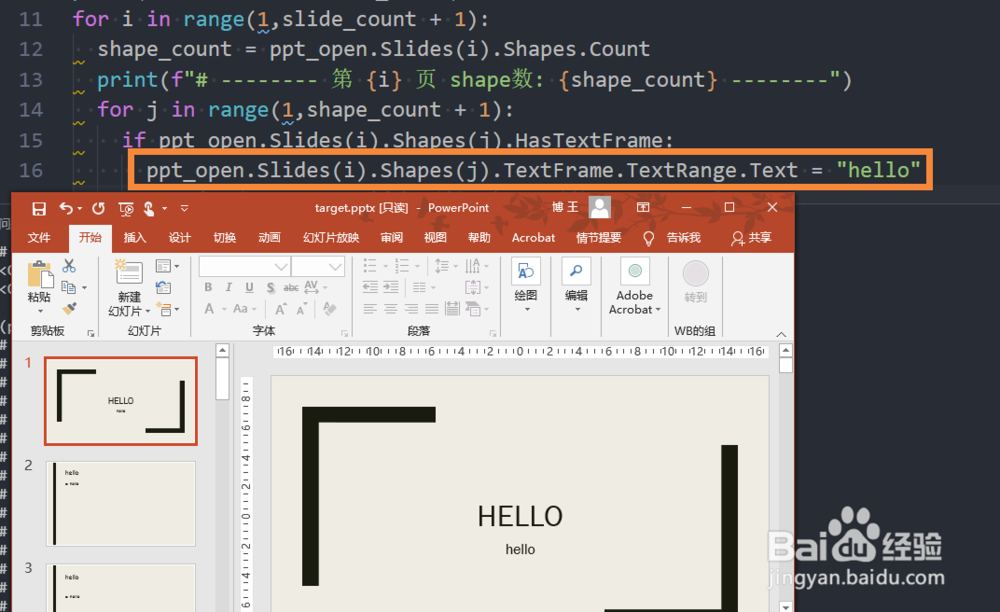Open the 绘图 Drawing tools group

coord(526,284)
